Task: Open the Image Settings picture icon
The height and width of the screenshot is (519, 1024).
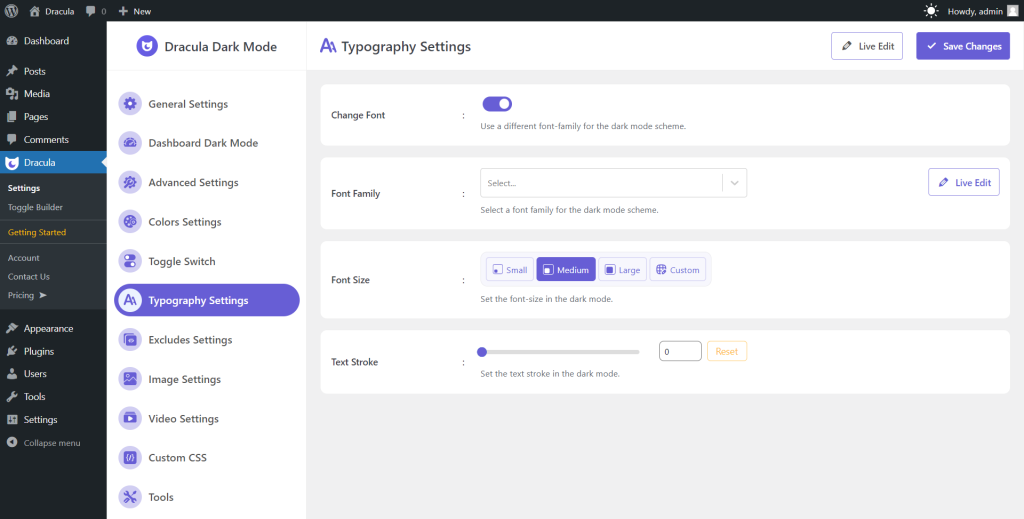Action: (x=130, y=379)
